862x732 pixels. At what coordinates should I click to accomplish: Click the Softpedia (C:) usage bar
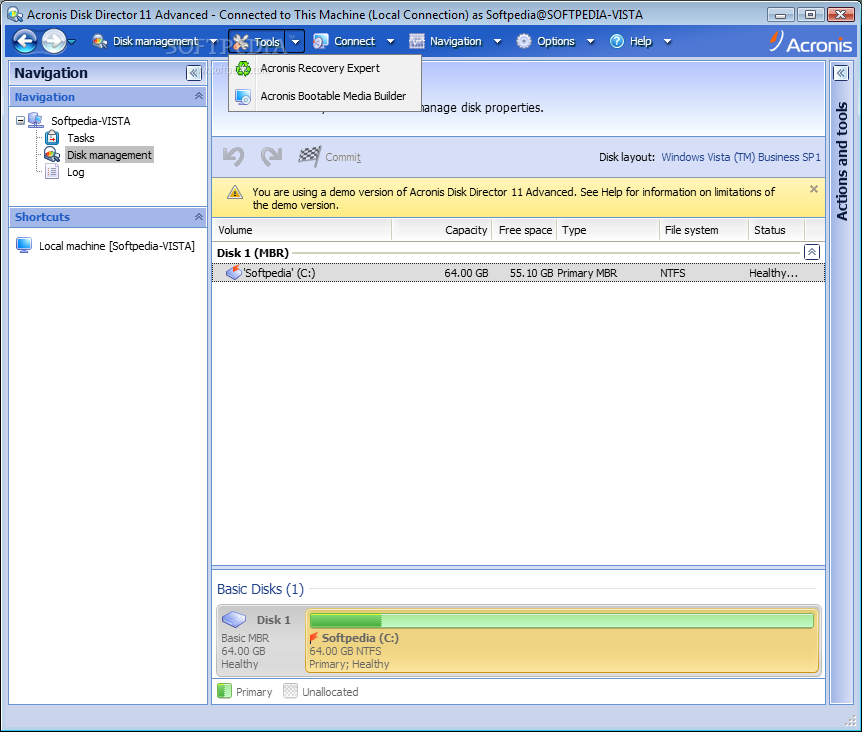click(x=561, y=621)
